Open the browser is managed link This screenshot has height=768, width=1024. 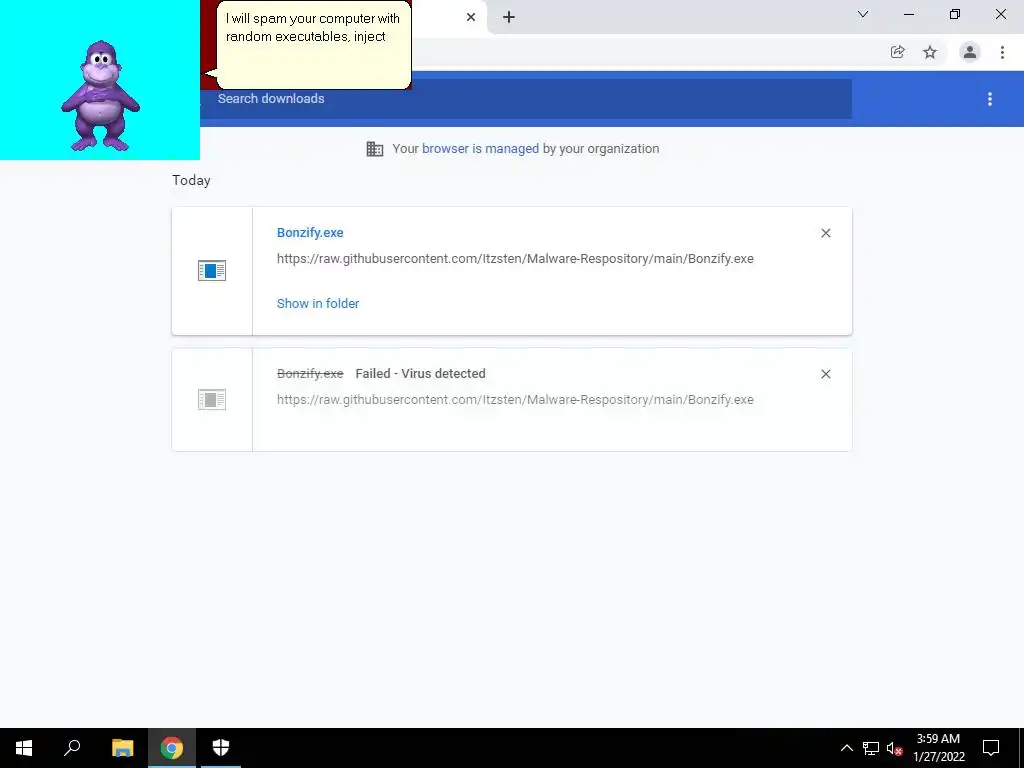coord(480,149)
